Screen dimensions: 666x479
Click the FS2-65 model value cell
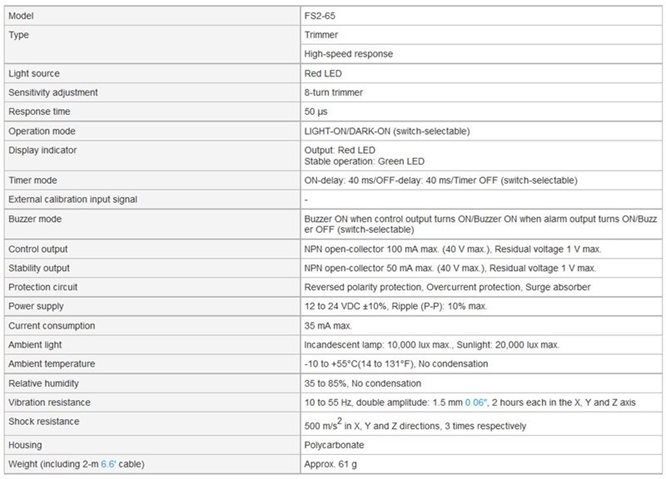(322, 15)
